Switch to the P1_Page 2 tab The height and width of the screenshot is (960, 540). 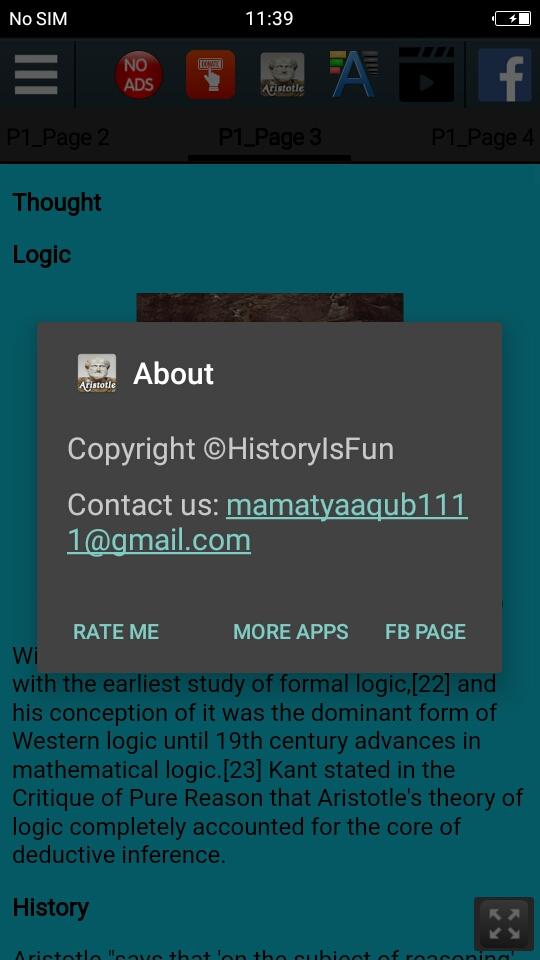pos(58,137)
